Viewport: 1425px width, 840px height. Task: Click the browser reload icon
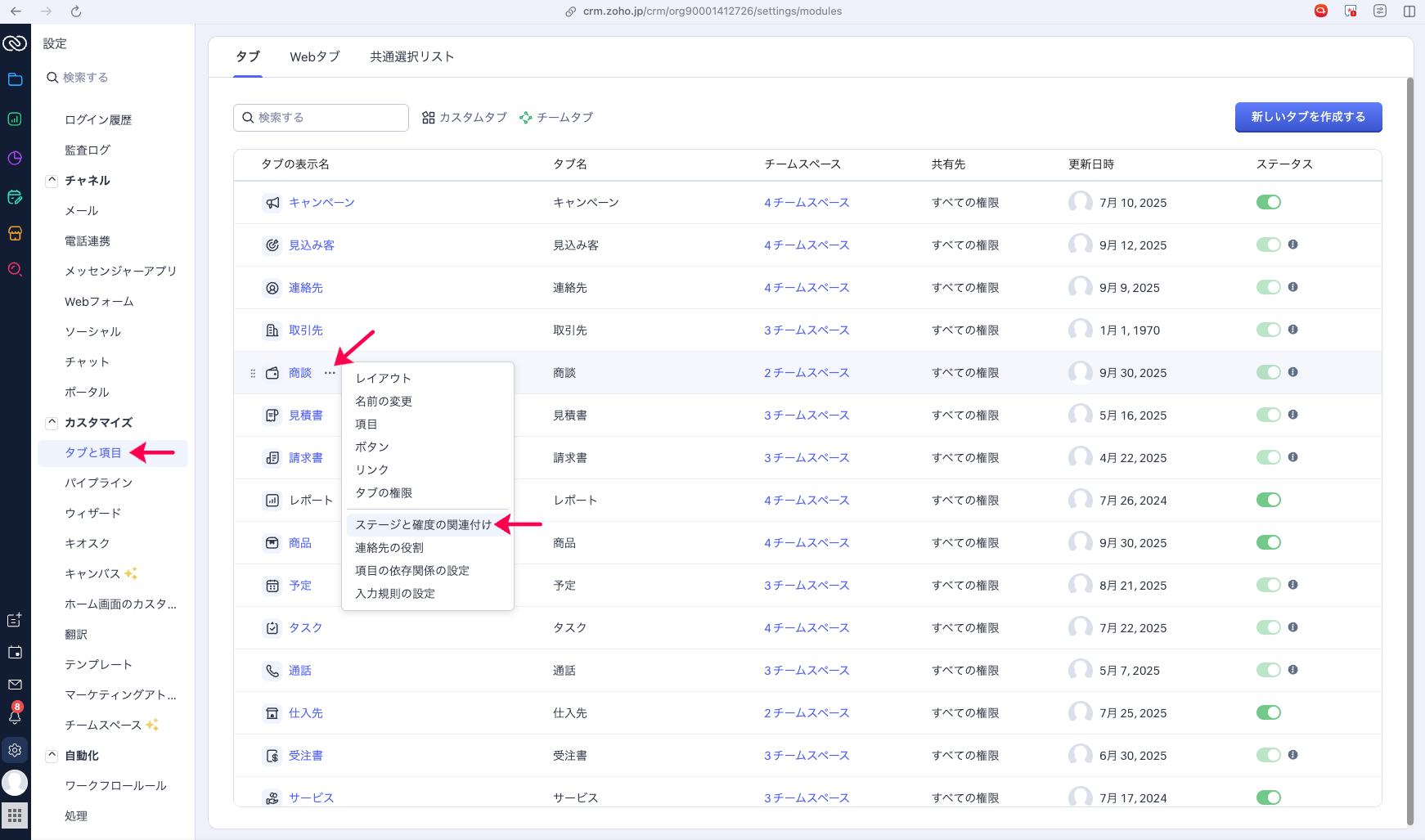coord(75,11)
